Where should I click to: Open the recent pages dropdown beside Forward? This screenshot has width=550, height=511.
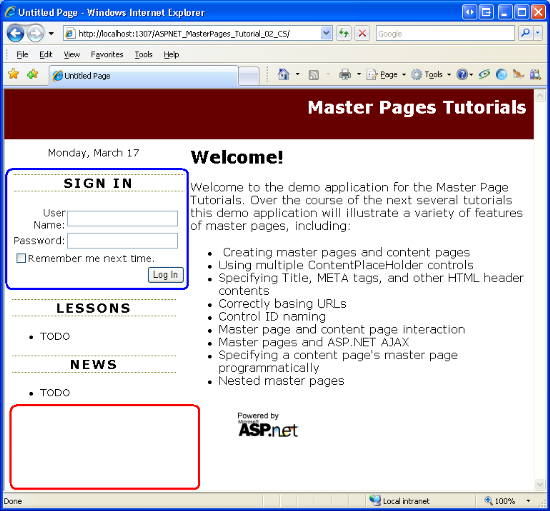(x=51, y=34)
